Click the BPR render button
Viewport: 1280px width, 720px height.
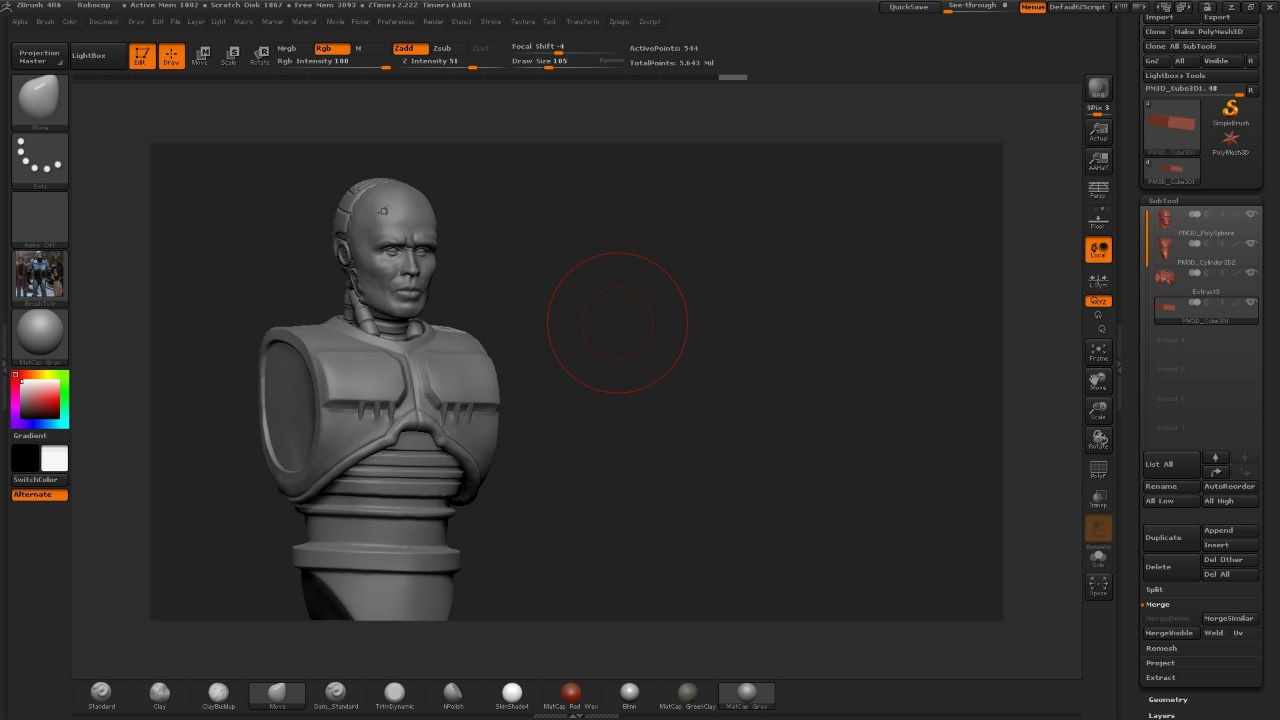pyautogui.click(x=1098, y=88)
